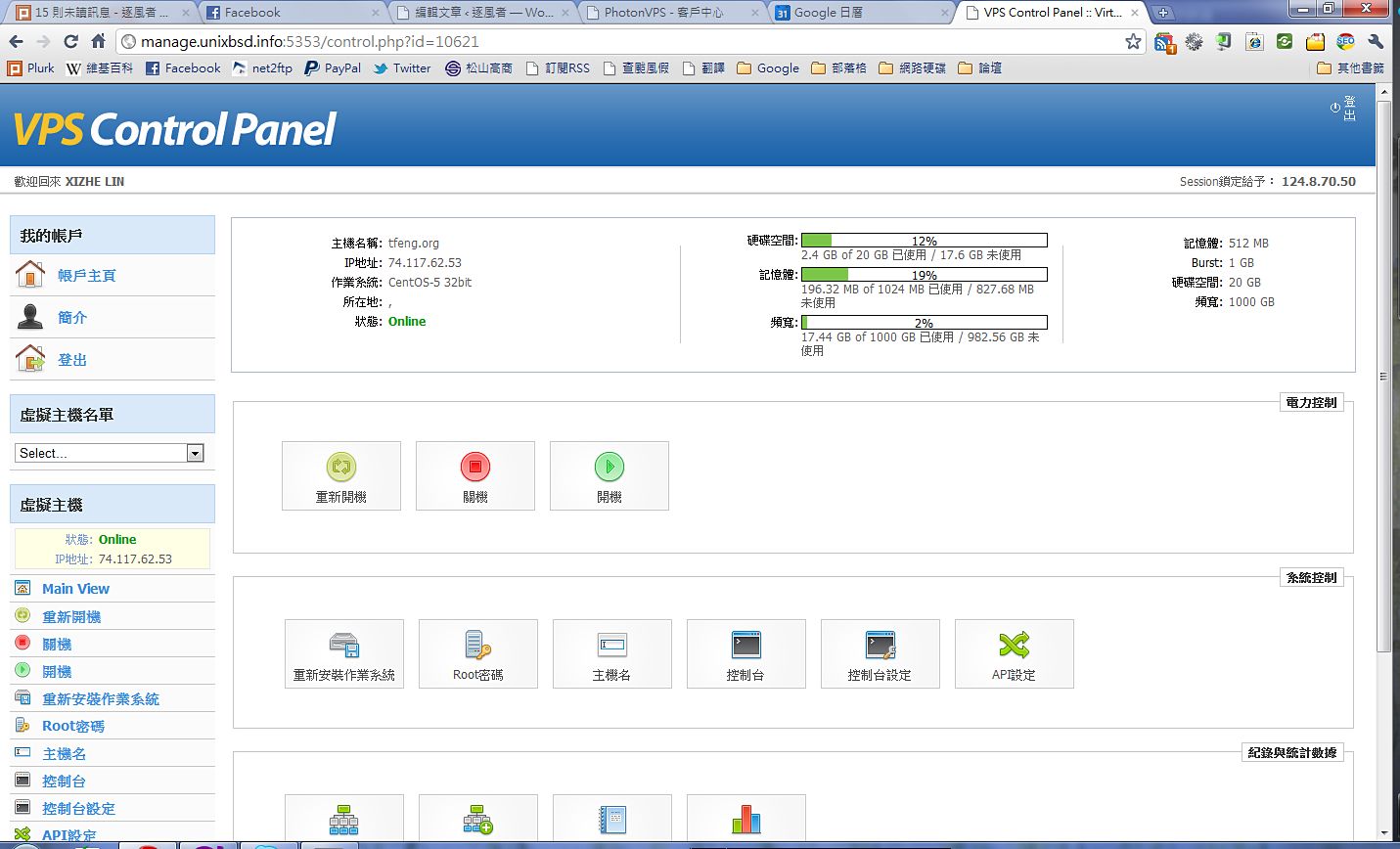The width and height of the screenshot is (1400, 849).
Task: Switch to the 編輯文章 WordPress tab
Action: pos(481,13)
